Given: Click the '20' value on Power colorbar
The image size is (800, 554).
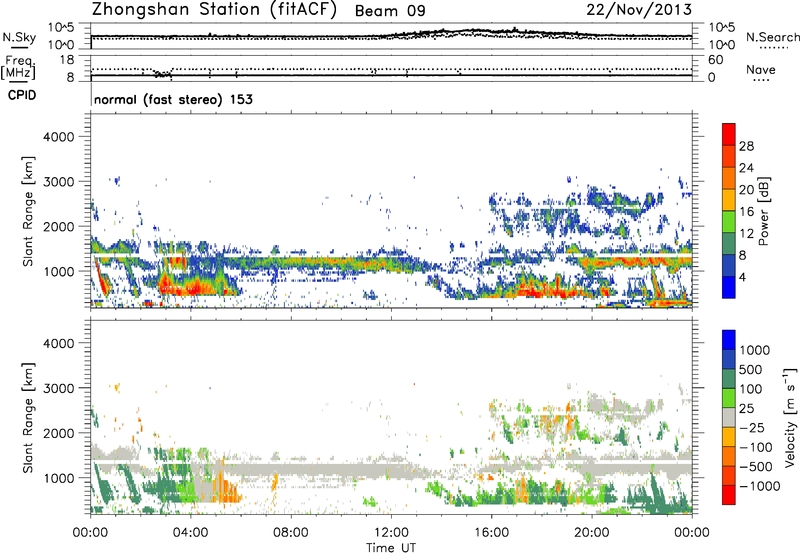Looking at the screenshot, I should coord(746,190).
